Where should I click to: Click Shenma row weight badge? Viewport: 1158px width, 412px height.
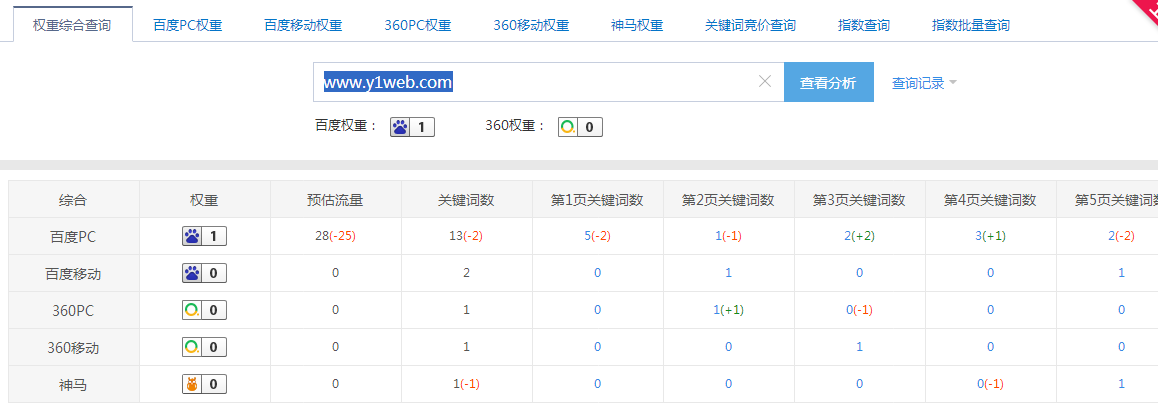(204, 384)
